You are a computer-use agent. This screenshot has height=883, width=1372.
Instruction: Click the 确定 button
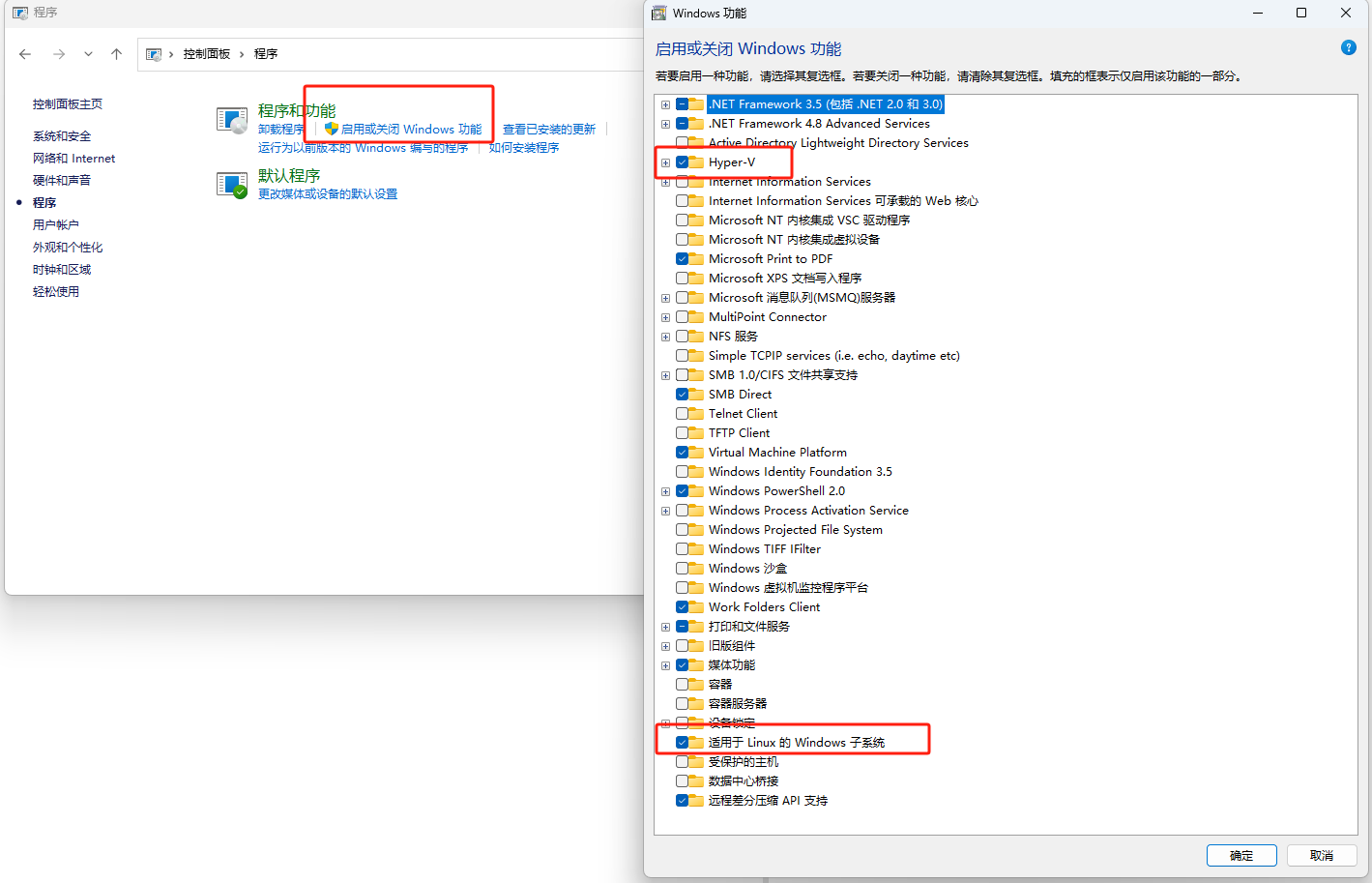click(x=1241, y=855)
